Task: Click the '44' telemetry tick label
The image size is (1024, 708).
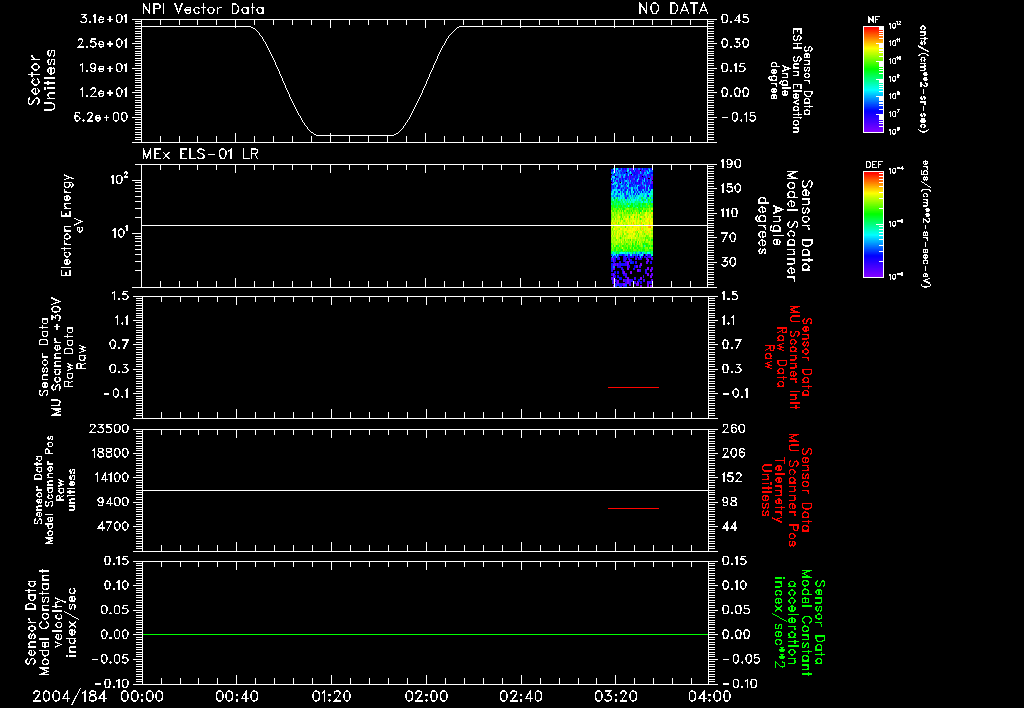Action: click(x=729, y=526)
